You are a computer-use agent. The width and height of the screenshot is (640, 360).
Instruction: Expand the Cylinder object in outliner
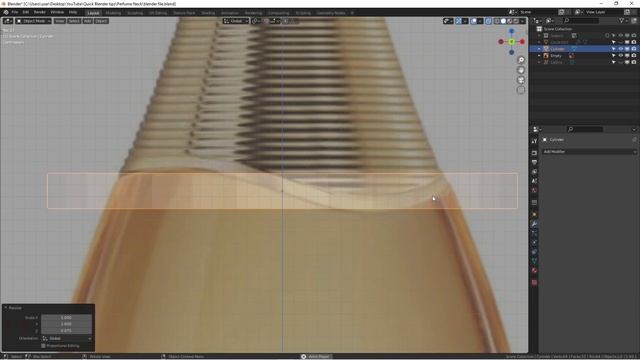coord(539,49)
